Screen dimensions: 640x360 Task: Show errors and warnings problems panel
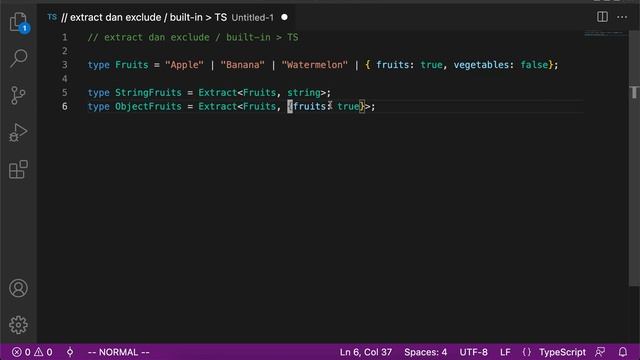pos(32,352)
